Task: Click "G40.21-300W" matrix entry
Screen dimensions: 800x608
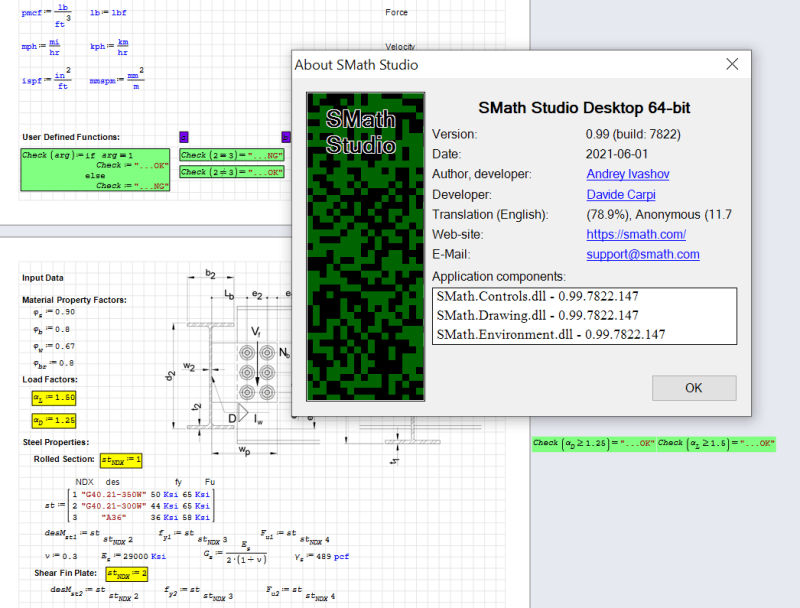Action: tap(114, 506)
